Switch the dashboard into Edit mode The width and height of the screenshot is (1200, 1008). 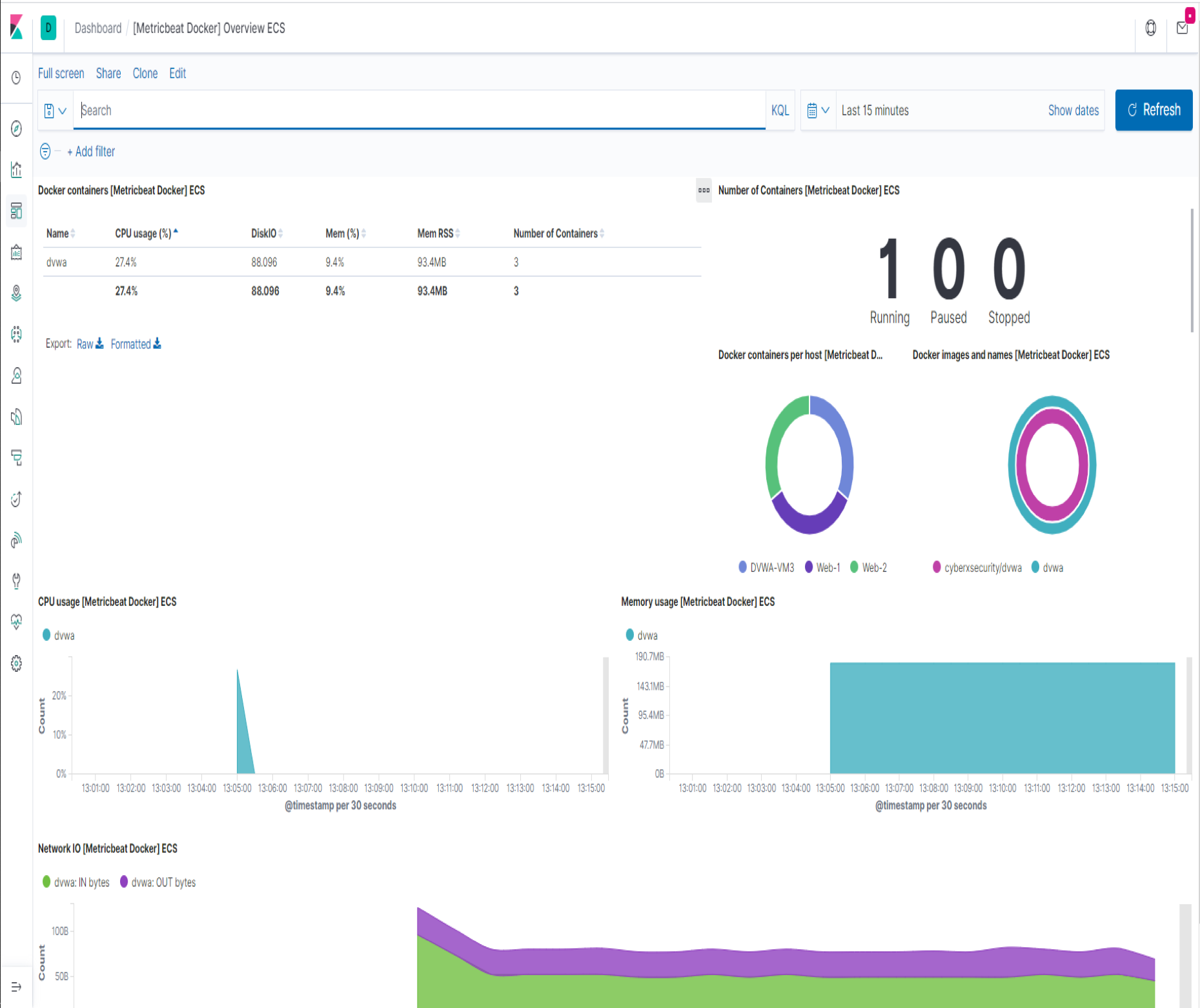coord(178,74)
